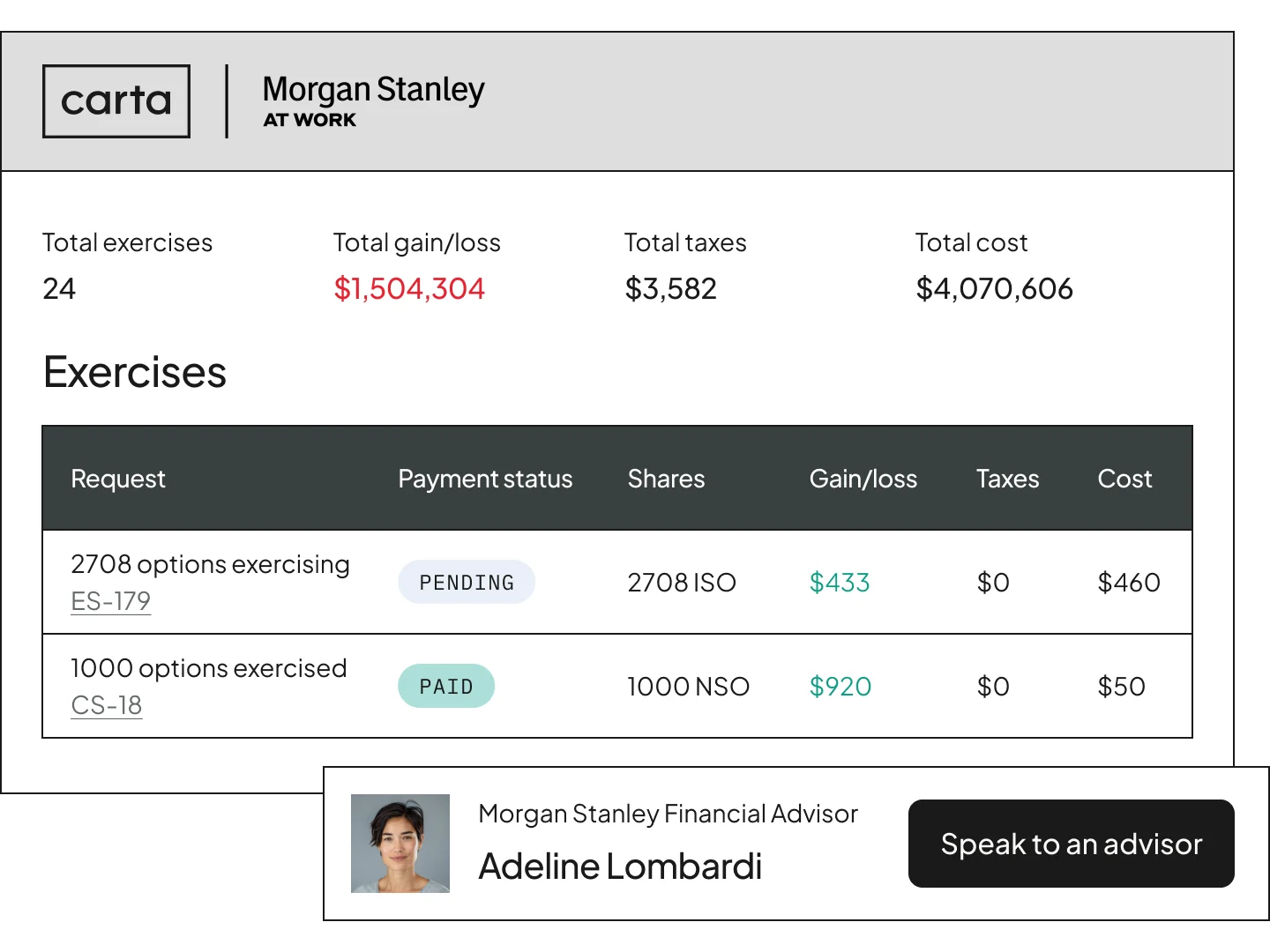The image size is (1270, 952).
Task: Click the $433 gain value
Action: coord(840,583)
